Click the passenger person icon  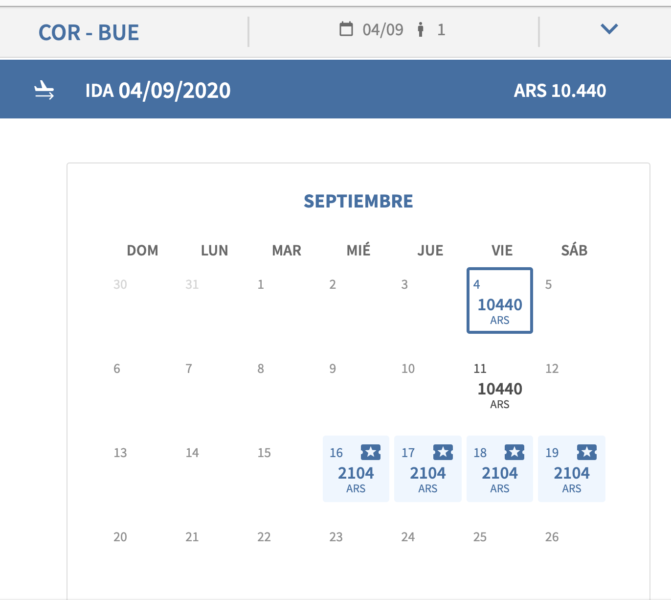coord(421,30)
